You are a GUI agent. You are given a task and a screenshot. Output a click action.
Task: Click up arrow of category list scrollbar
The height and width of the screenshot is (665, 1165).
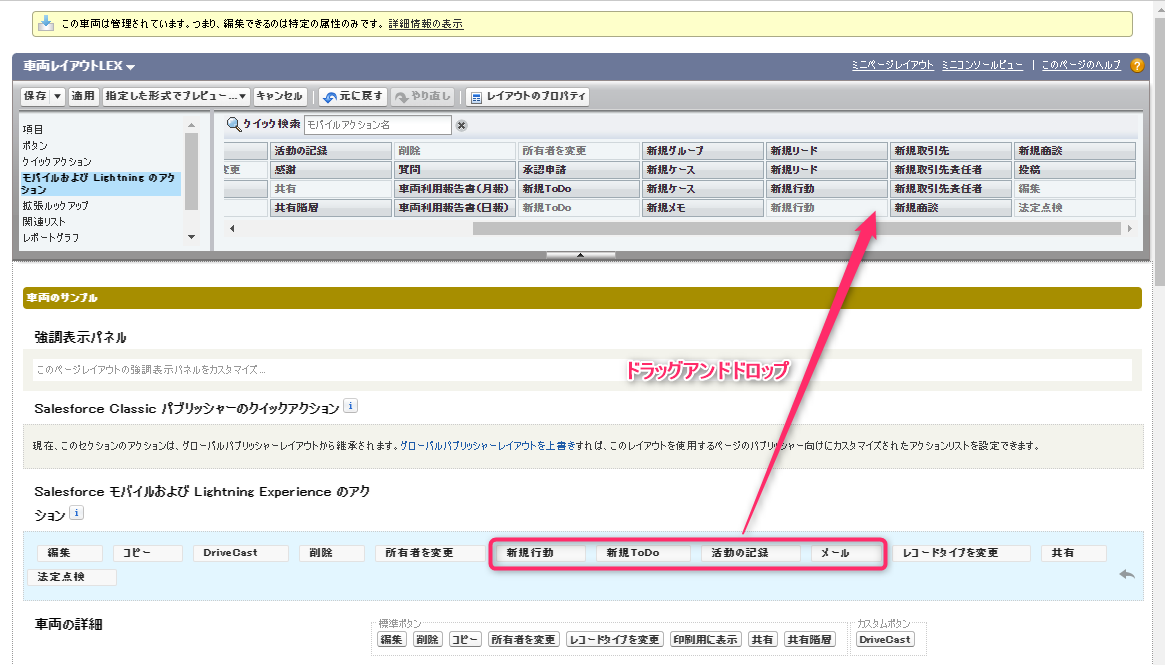click(x=191, y=126)
